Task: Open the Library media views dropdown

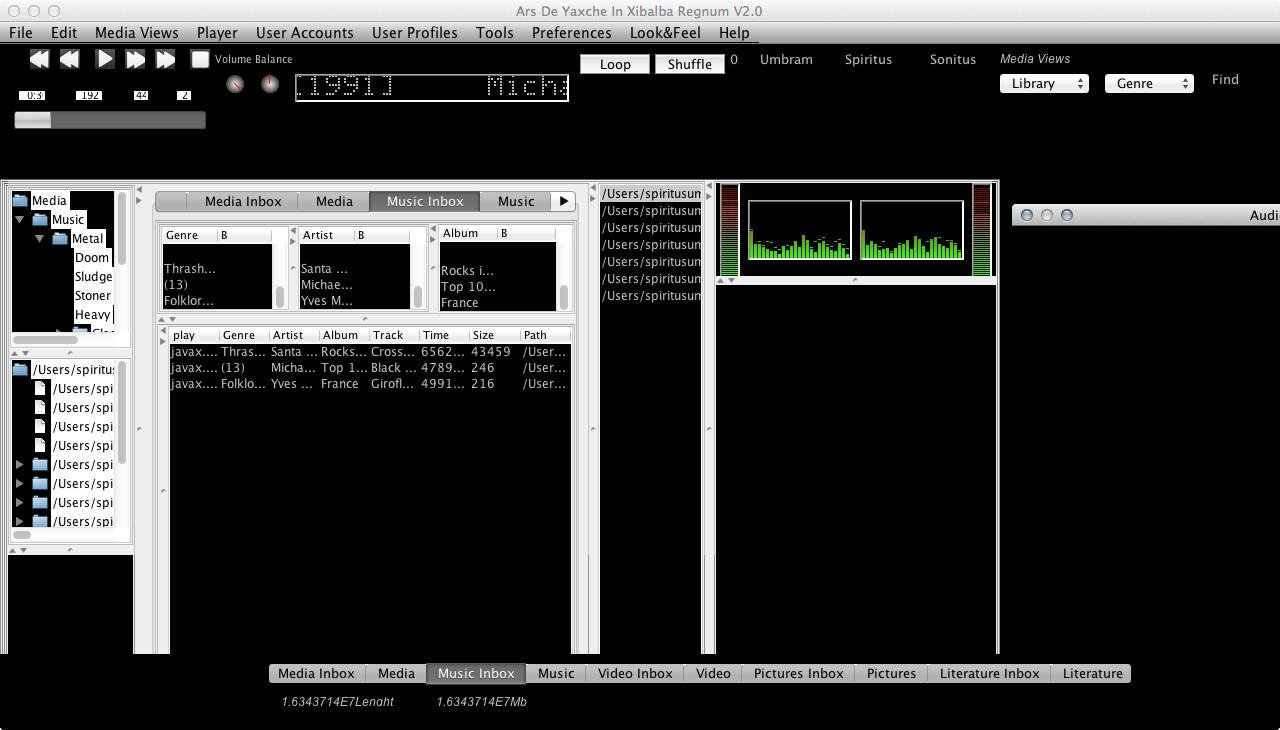Action: (x=1044, y=83)
